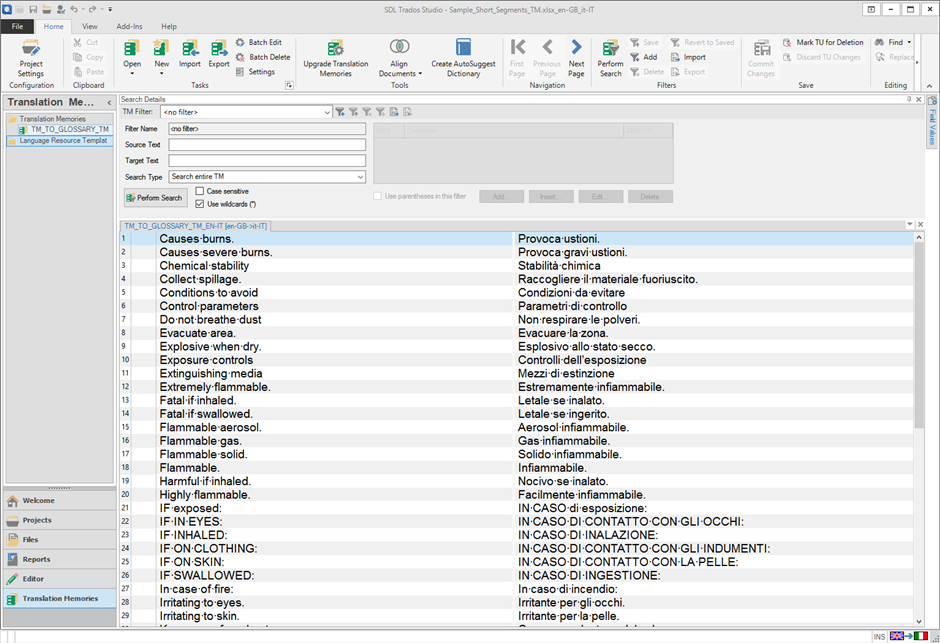The height and width of the screenshot is (643, 940).
Task: Open the Search Type dropdown
Action: pos(360,177)
